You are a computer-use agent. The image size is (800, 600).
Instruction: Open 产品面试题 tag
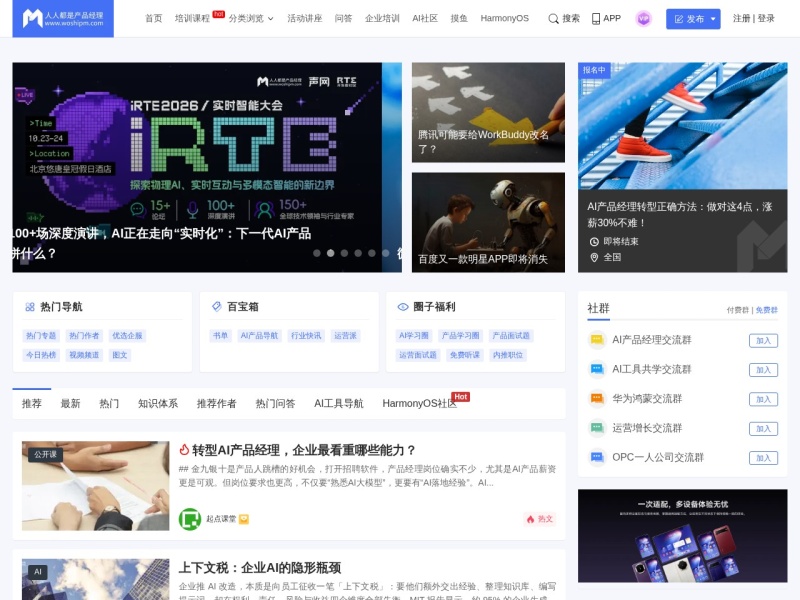coord(511,336)
